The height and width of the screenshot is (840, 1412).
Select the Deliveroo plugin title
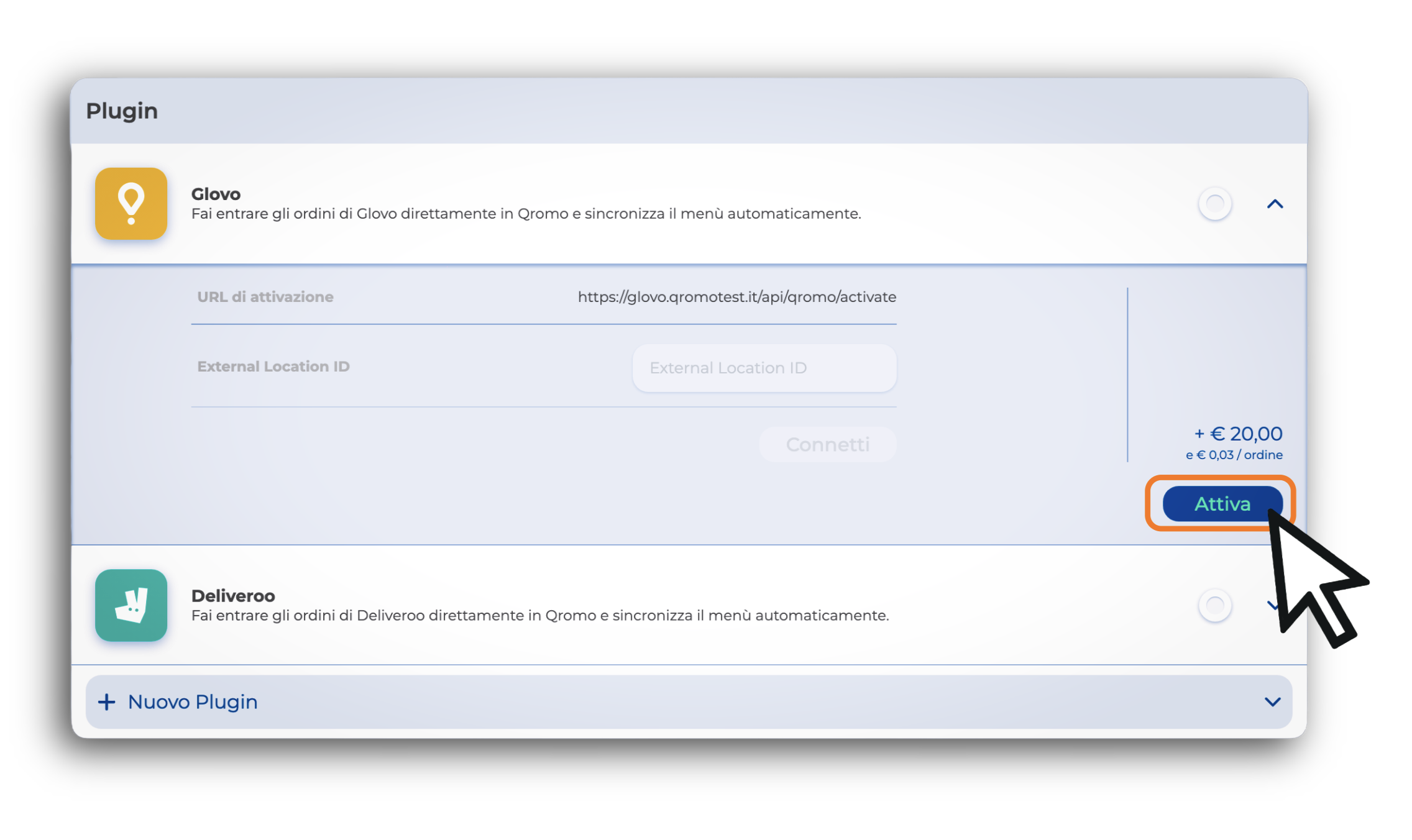(x=233, y=595)
